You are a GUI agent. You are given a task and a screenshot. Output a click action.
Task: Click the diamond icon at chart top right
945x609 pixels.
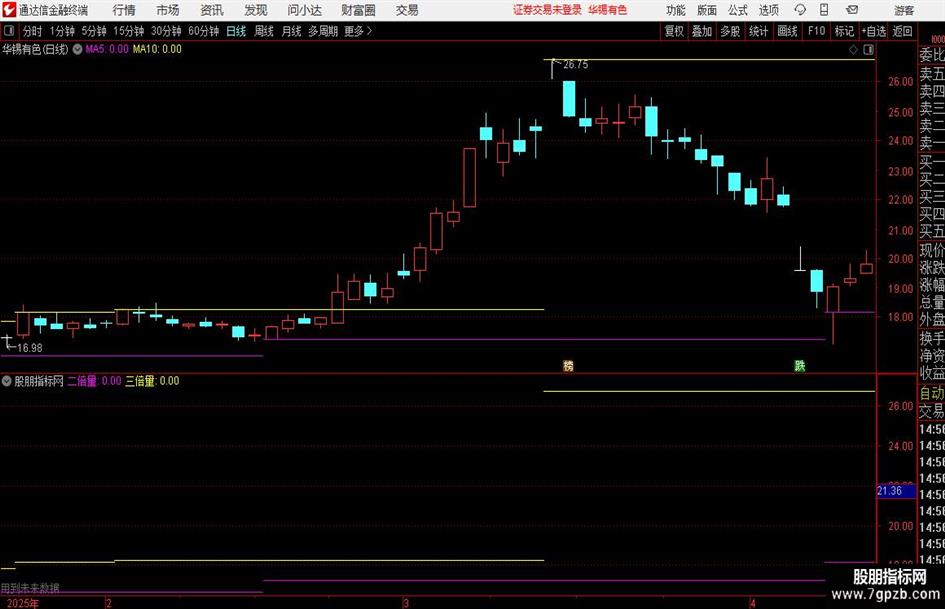(853, 49)
